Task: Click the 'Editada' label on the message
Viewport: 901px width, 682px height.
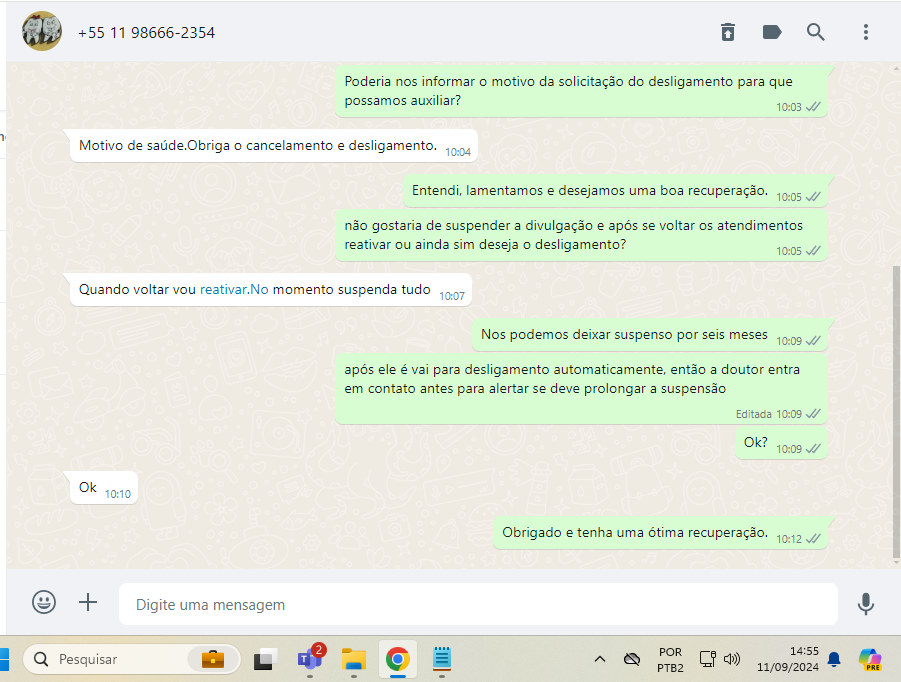Action: [753, 414]
